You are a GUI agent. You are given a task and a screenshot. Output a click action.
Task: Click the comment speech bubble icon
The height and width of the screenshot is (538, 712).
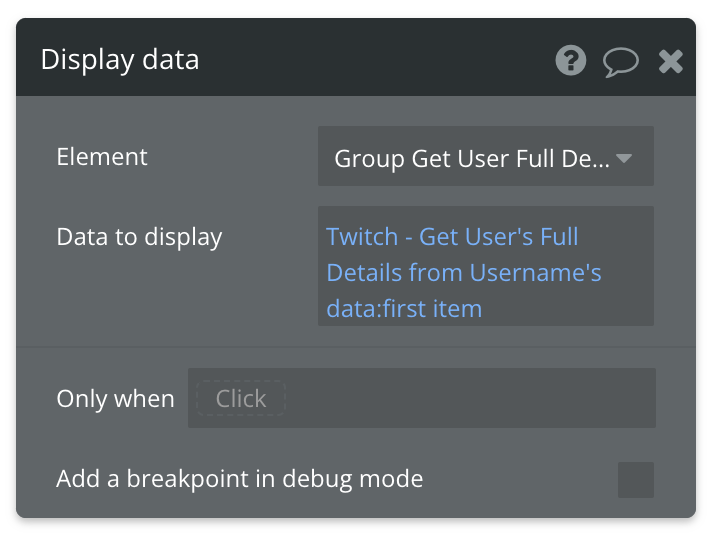coord(620,62)
